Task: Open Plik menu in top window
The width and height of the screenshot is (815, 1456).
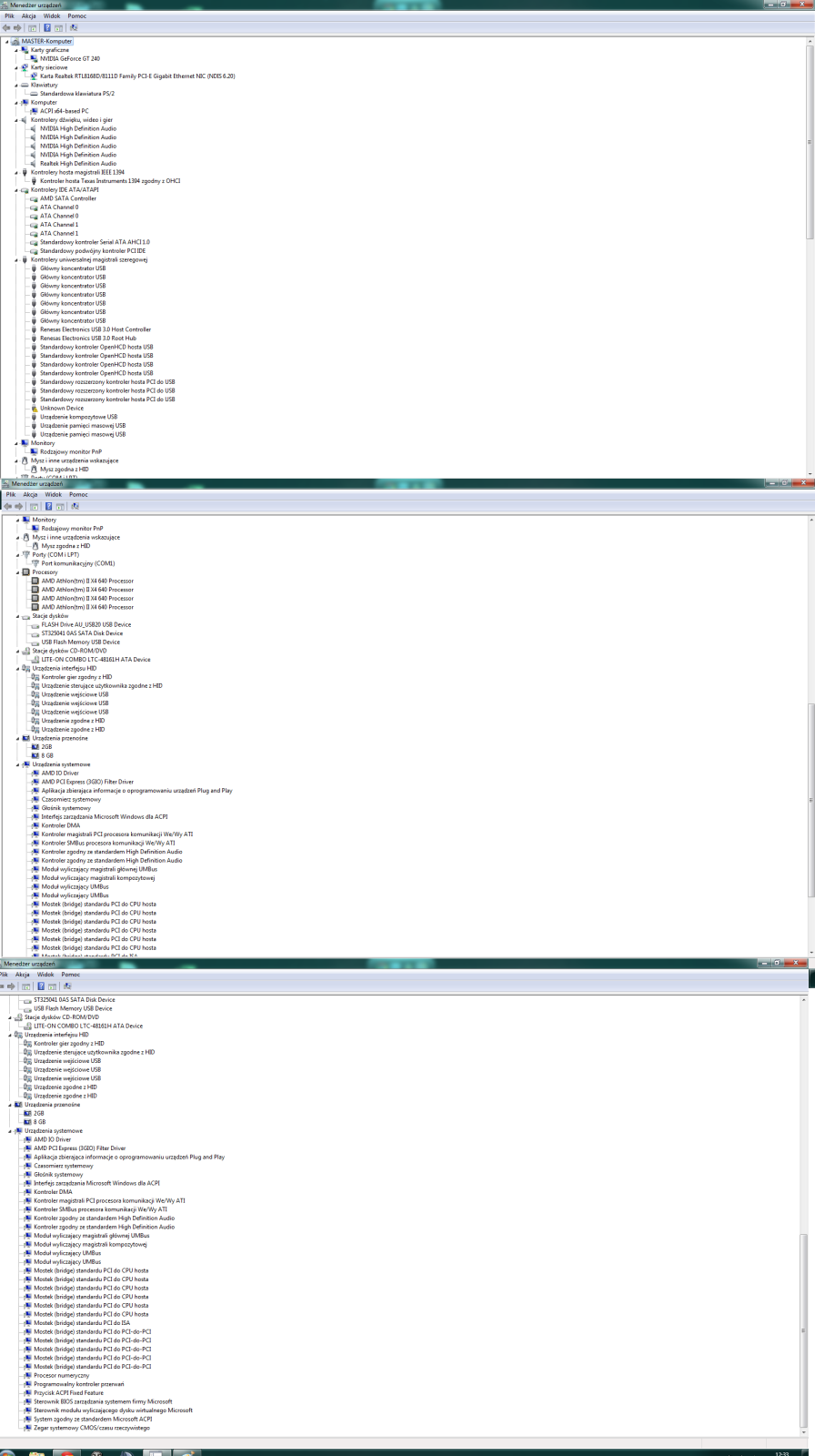Action: (x=9, y=15)
